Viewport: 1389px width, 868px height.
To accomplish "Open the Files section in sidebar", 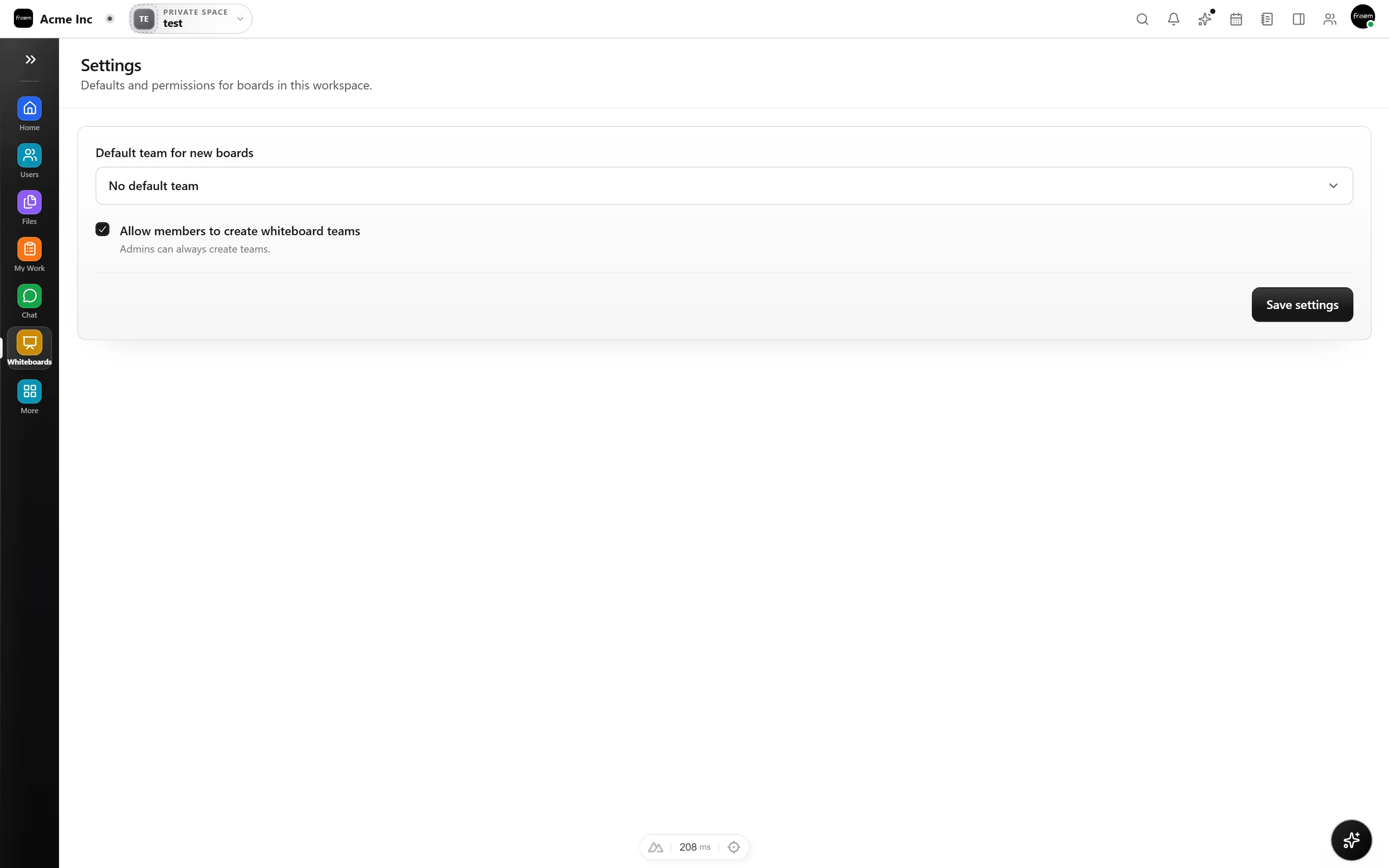I will coord(29,208).
